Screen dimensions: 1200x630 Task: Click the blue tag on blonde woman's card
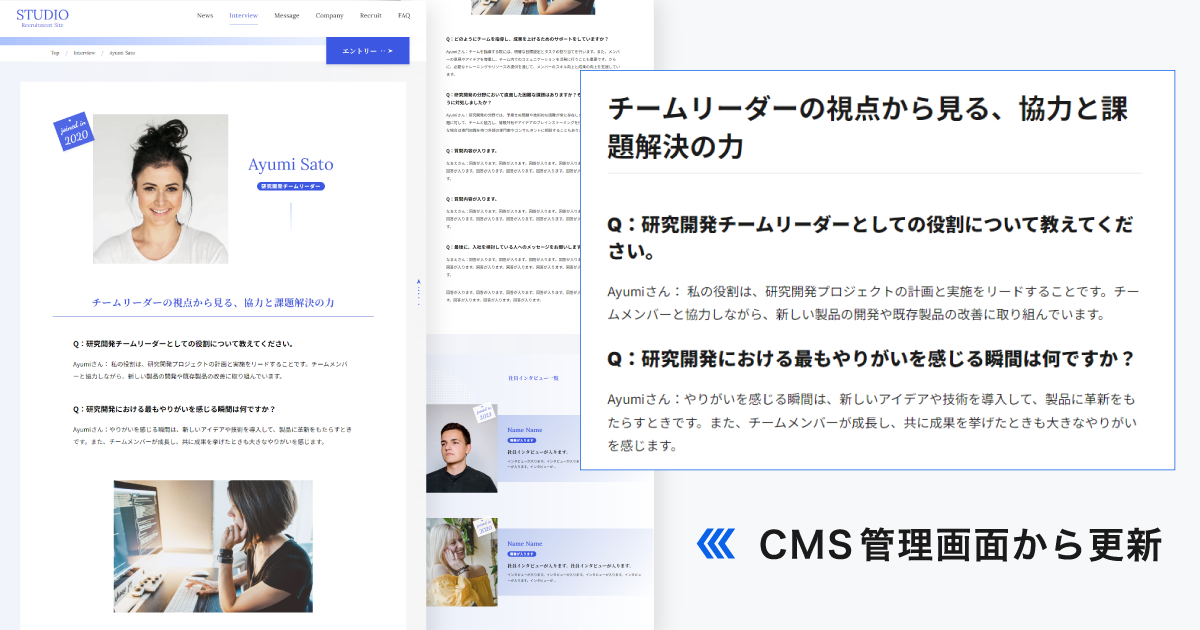pyautogui.click(x=522, y=553)
